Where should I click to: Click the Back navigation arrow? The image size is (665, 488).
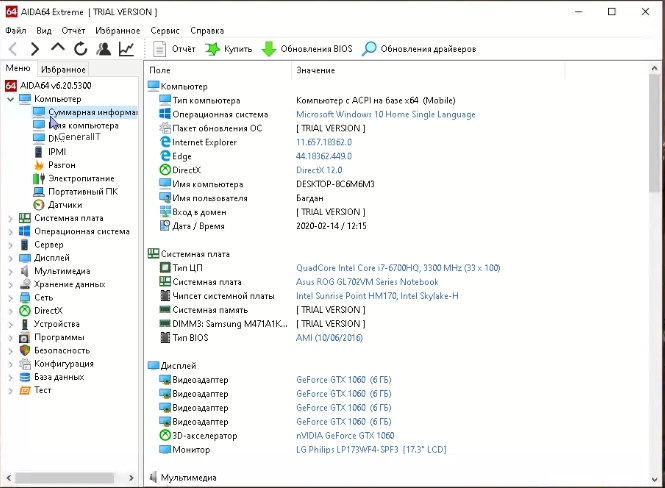(13, 49)
